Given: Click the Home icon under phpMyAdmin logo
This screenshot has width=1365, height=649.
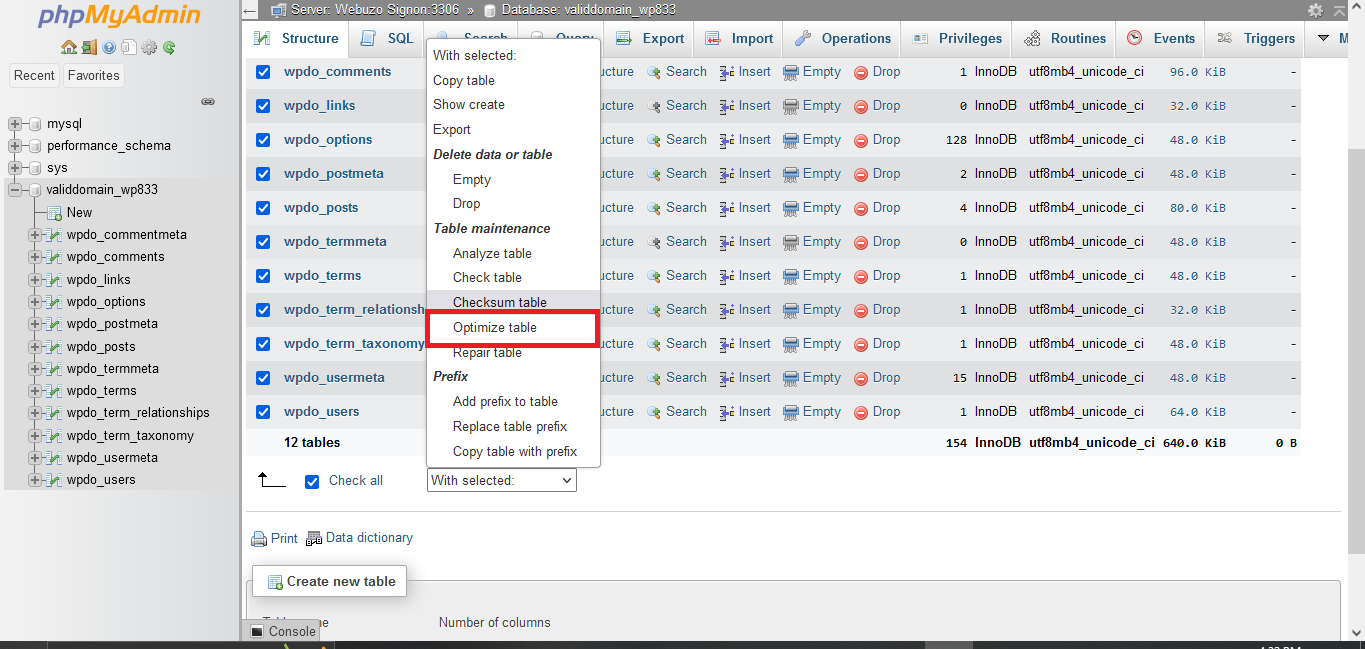Looking at the screenshot, I should [68, 47].
